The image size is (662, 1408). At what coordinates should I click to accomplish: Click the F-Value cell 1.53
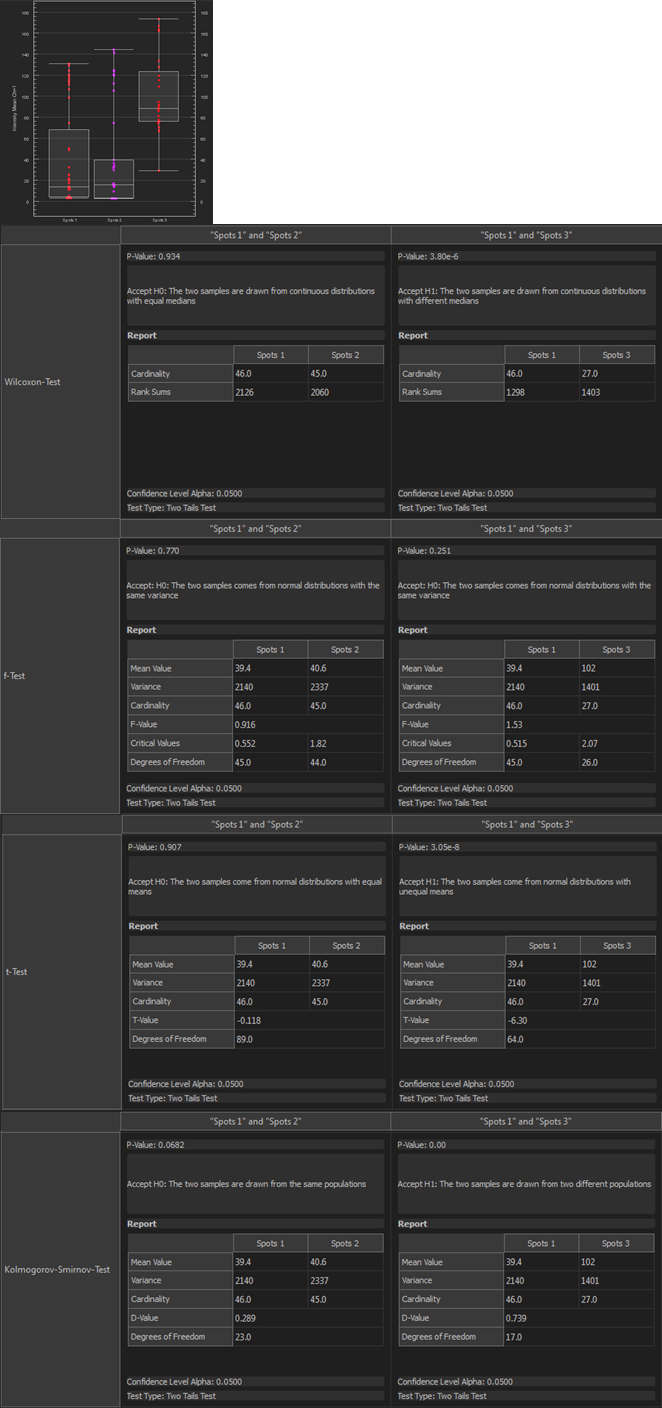pyautogui.click(x=579, y=724)
